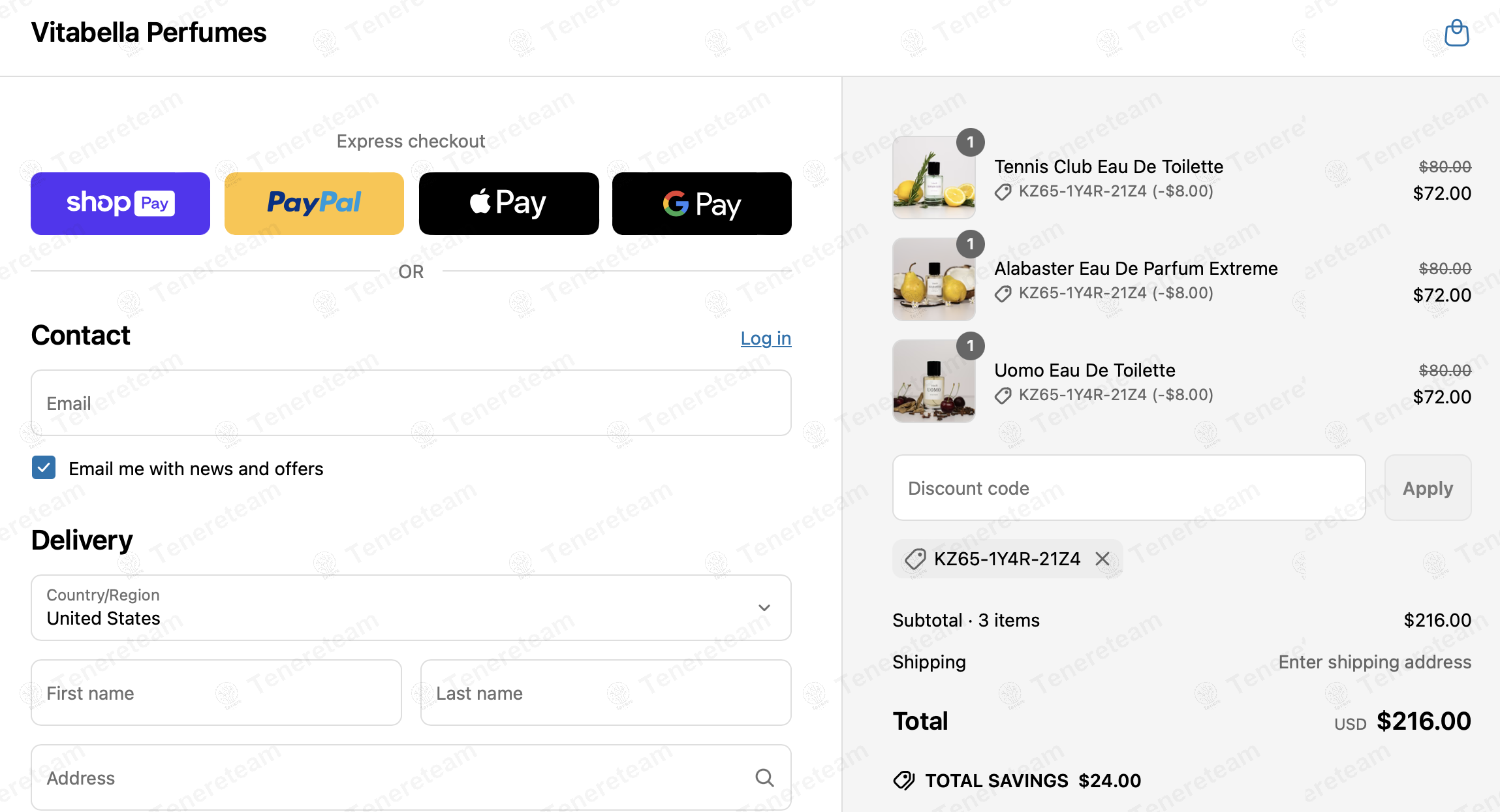Select the Tennis Club Eau De Toilette name
This screenshot has width=1500, height=812.
[x=1108, y=166]
